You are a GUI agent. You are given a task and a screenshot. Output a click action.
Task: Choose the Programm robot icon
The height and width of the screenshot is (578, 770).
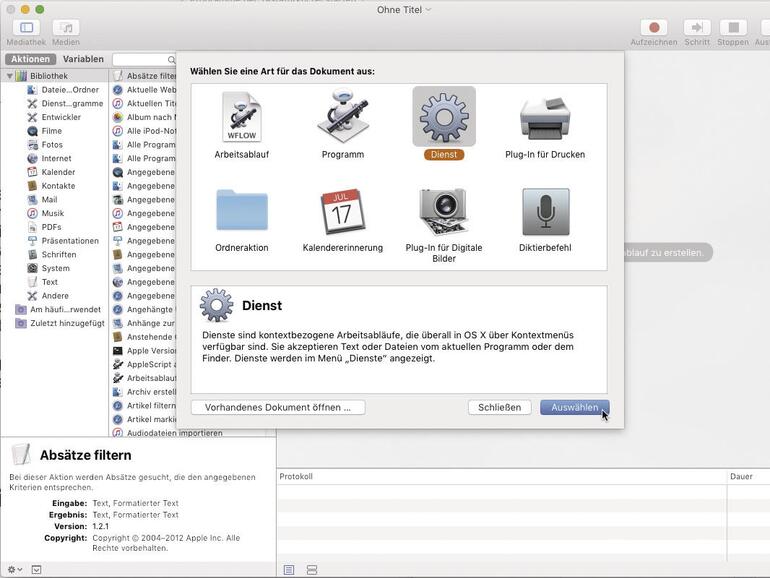(343, 119)
